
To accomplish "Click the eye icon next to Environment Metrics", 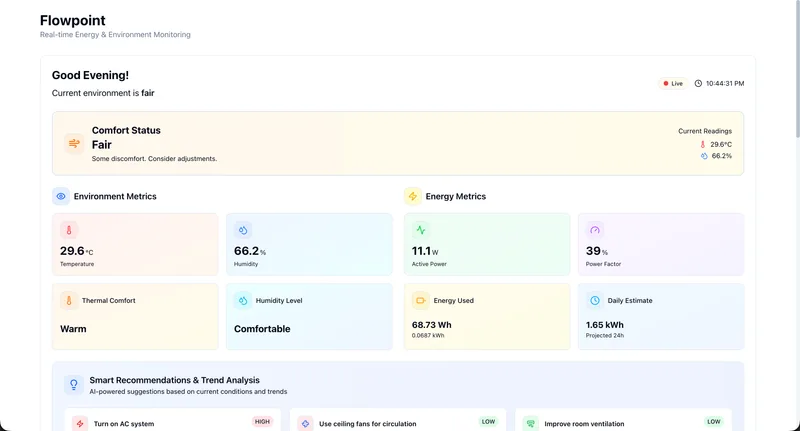I will (x=61, y=196).
